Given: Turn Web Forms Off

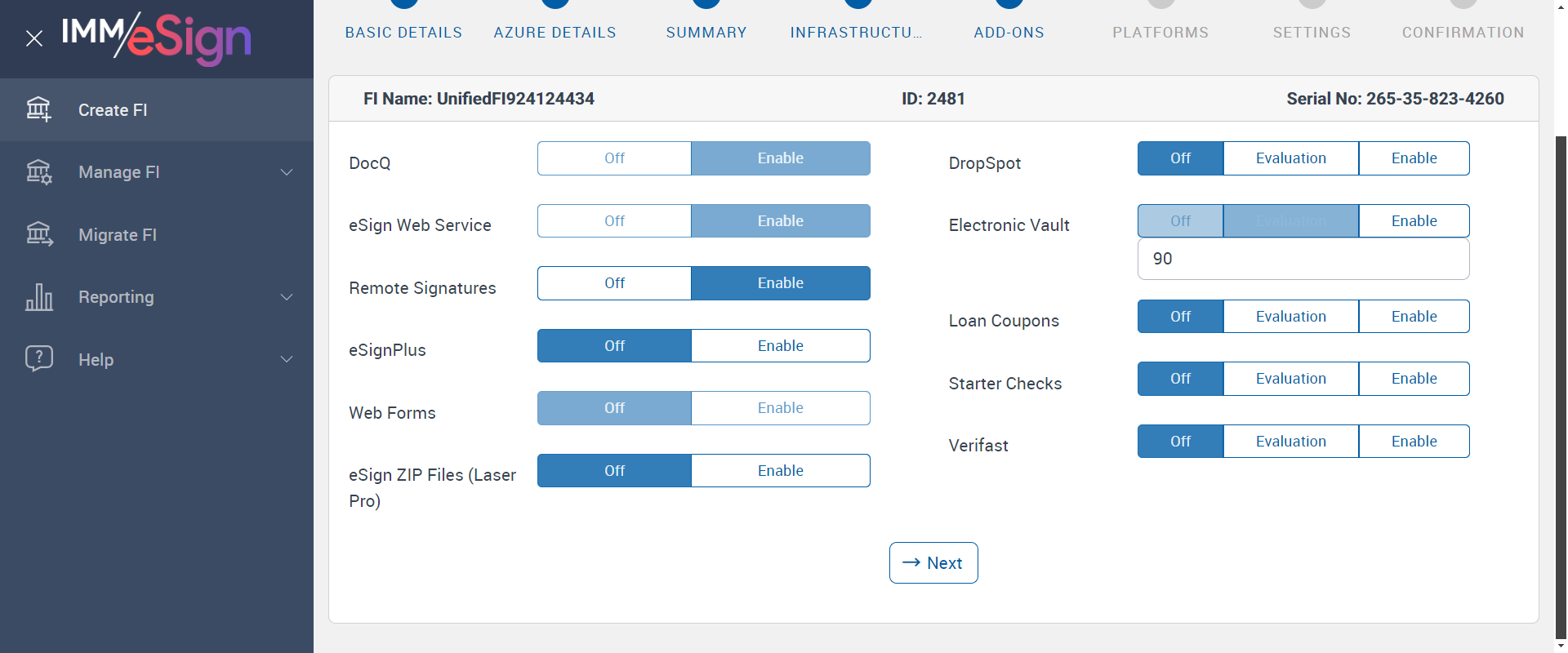Looking at the screenshot, I should coord(614,408).
